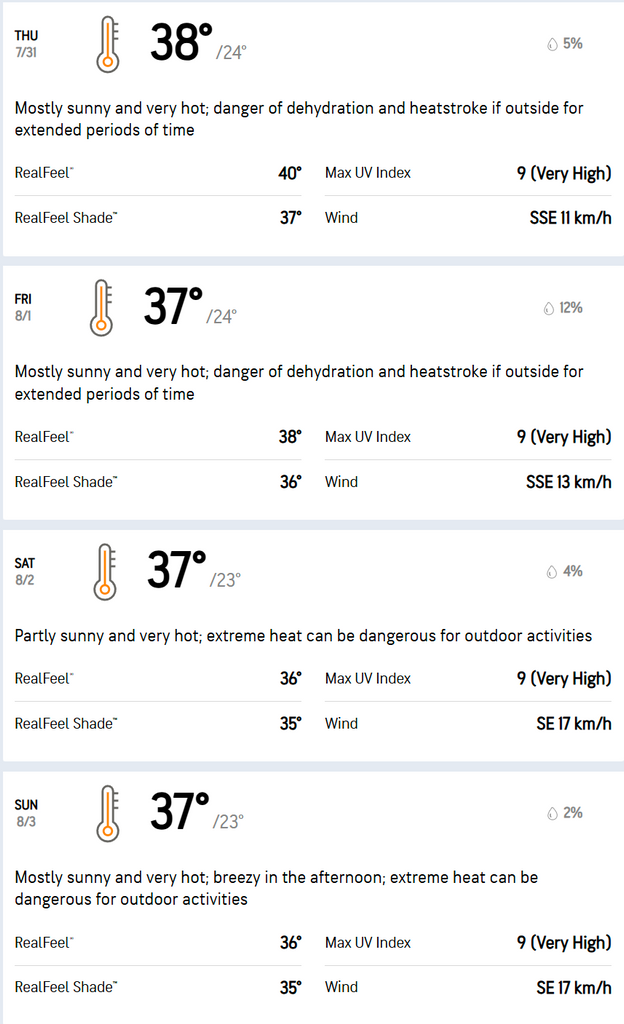This screenshot has height=1024, width=624.
Task: Click the thermometer icon for Sunday 8/3
Action: tap(108, 813)
